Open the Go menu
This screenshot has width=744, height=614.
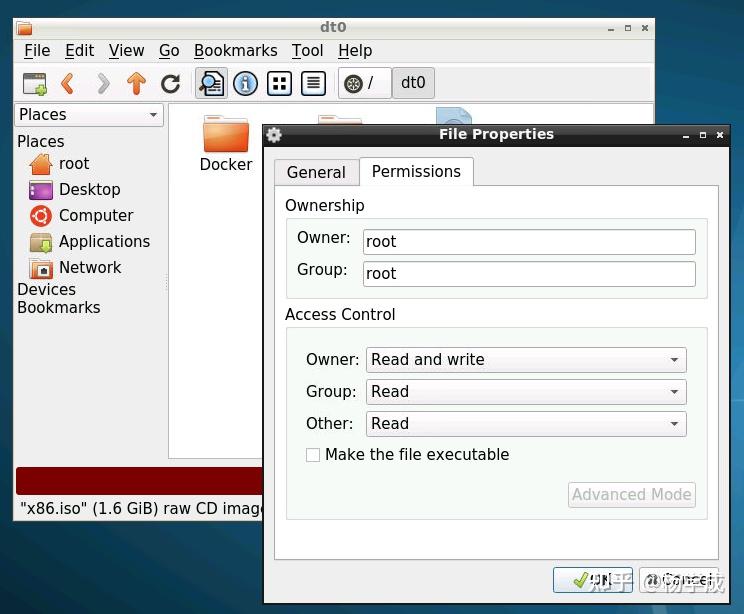(169, 50)
